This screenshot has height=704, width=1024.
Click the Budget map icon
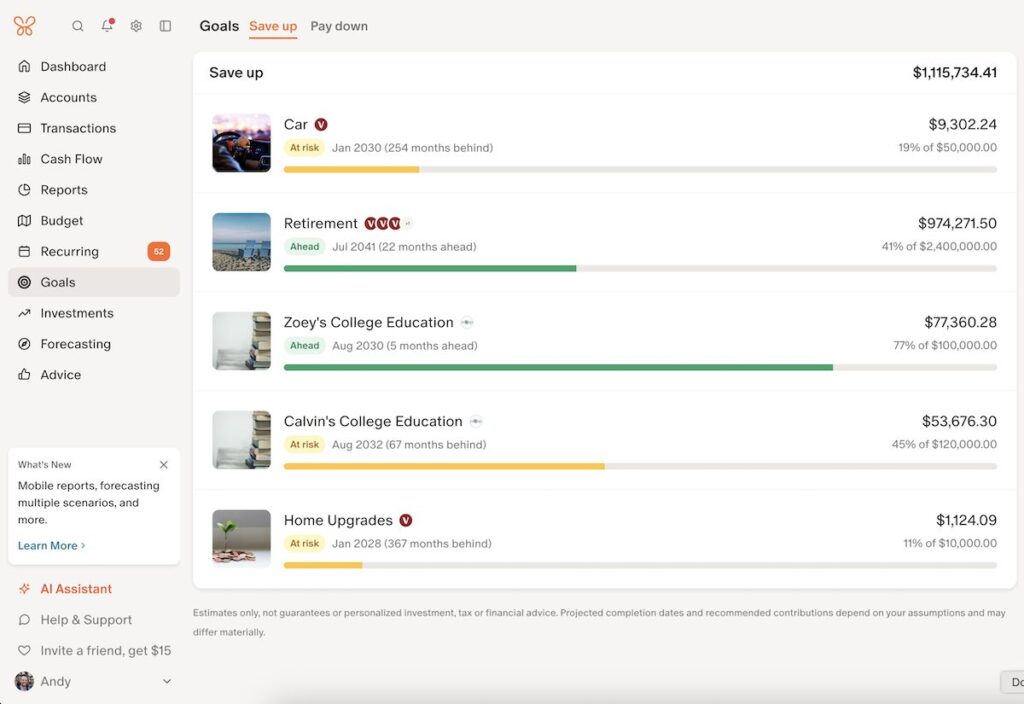click(x=24, y=221)
